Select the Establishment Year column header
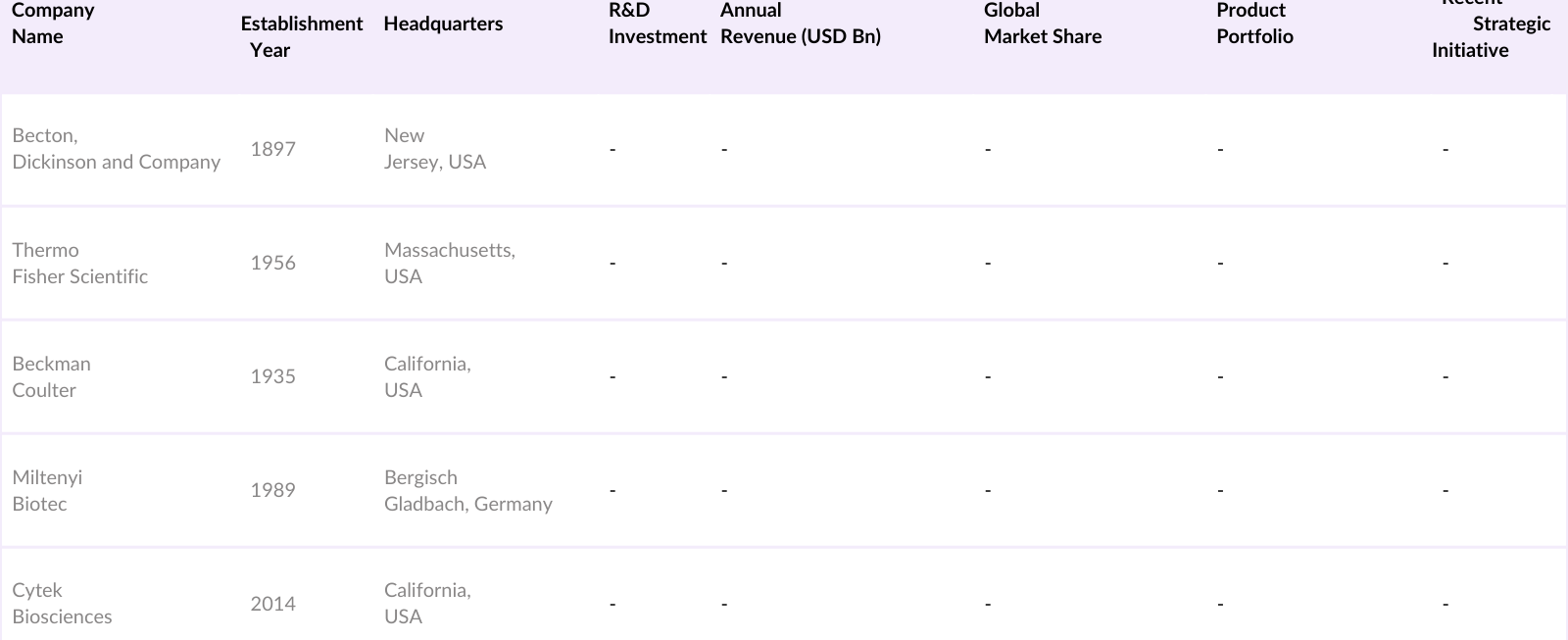 (x=301, y=36)
